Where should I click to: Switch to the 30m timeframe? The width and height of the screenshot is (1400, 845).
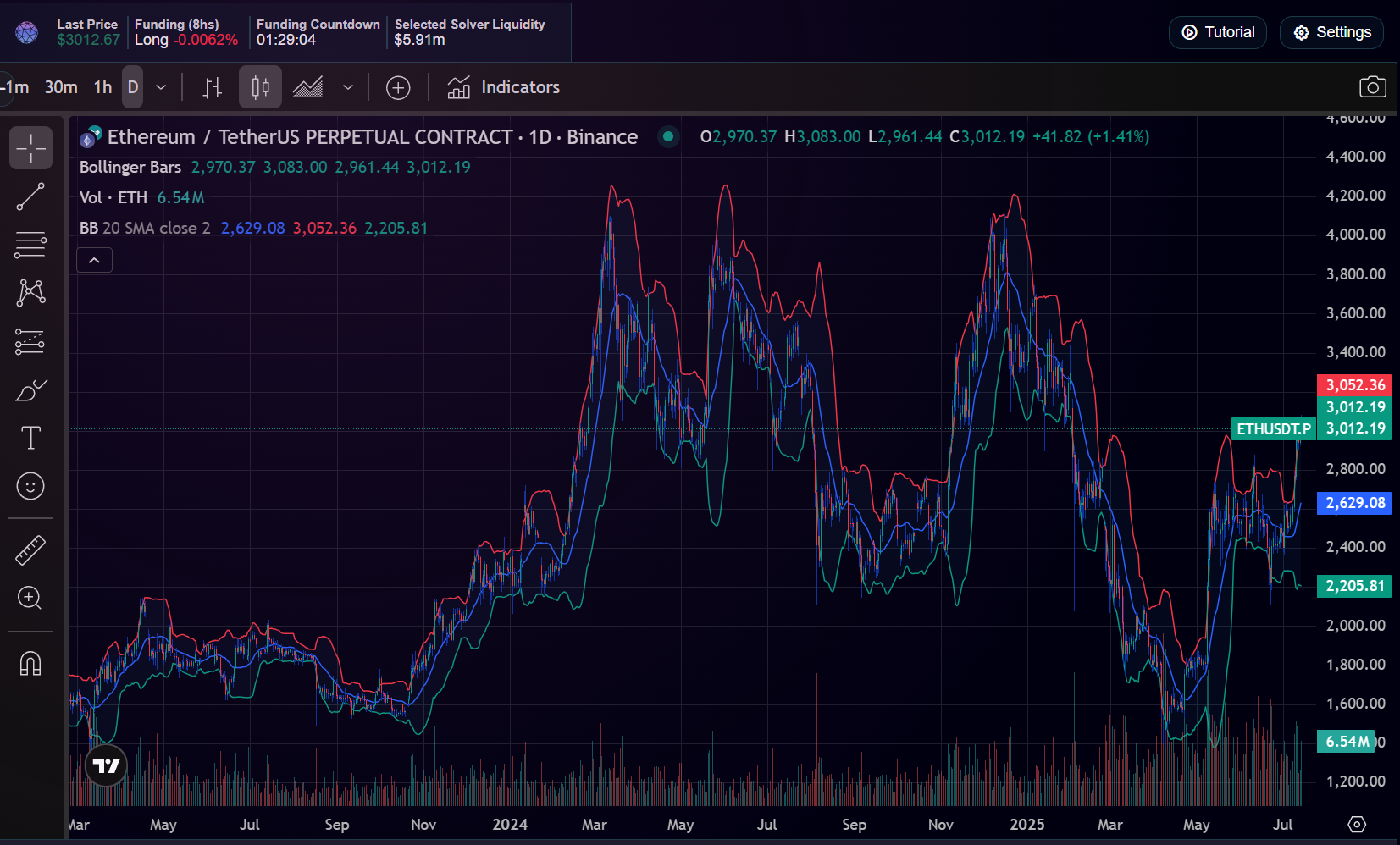[x=60, y=86]
